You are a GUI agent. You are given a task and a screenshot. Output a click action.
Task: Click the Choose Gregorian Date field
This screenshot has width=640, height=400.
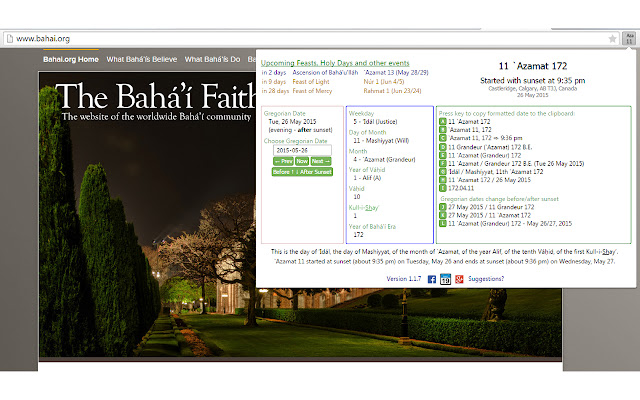pos(302,150)
